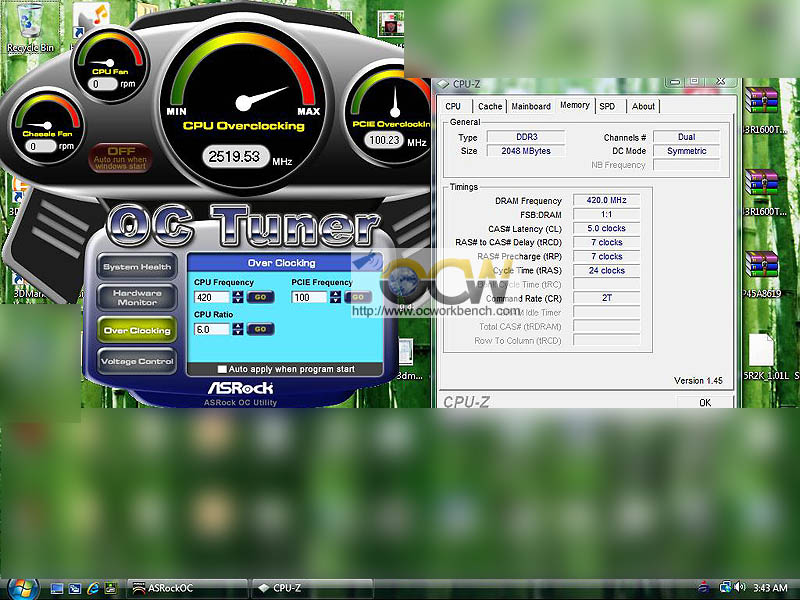
Task: Click the Windows Start orb
Action: (x=22, y=588)
